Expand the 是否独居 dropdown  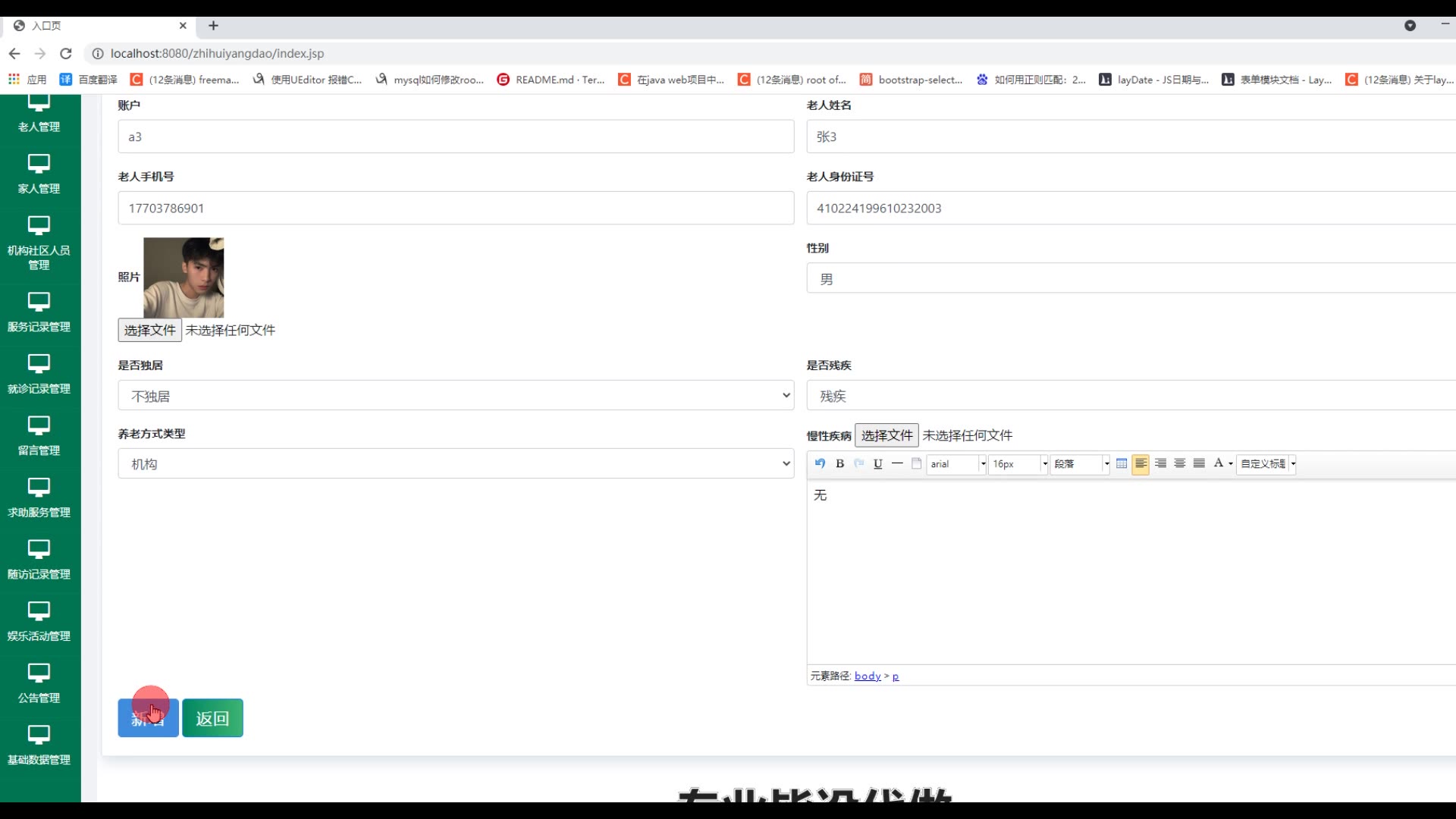point(456,396)
